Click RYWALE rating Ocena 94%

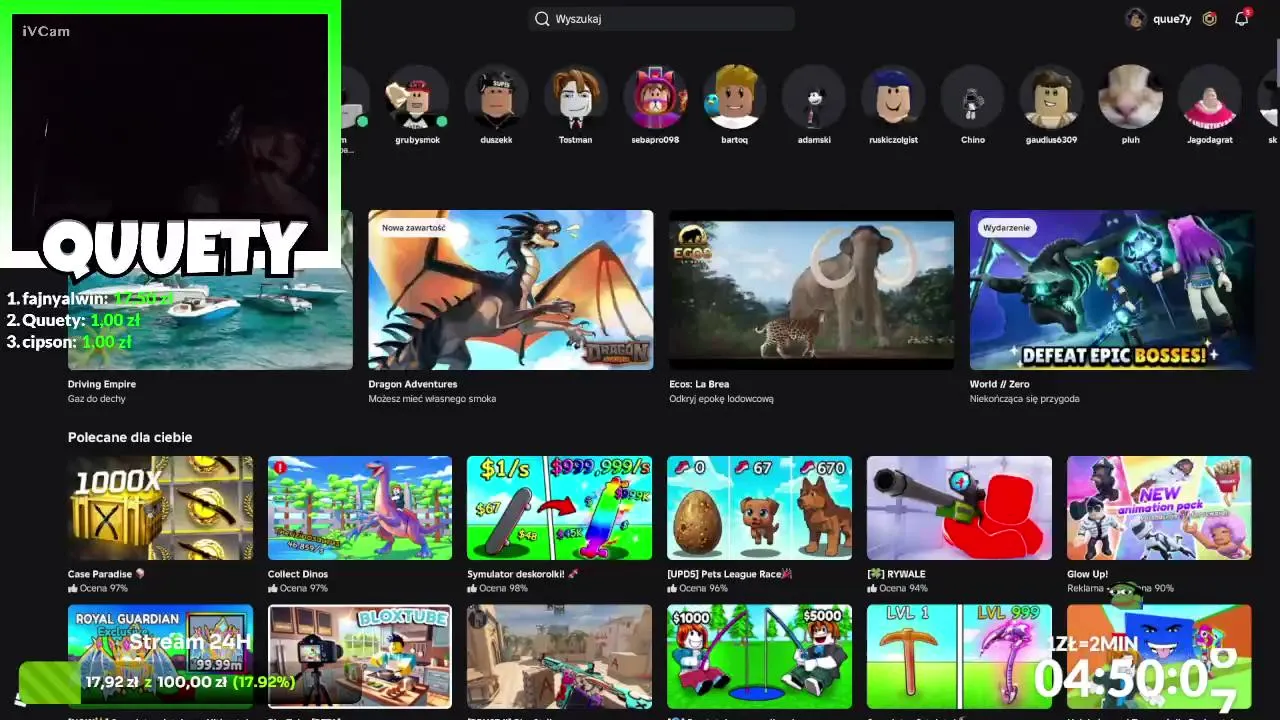tap(898, 588)
